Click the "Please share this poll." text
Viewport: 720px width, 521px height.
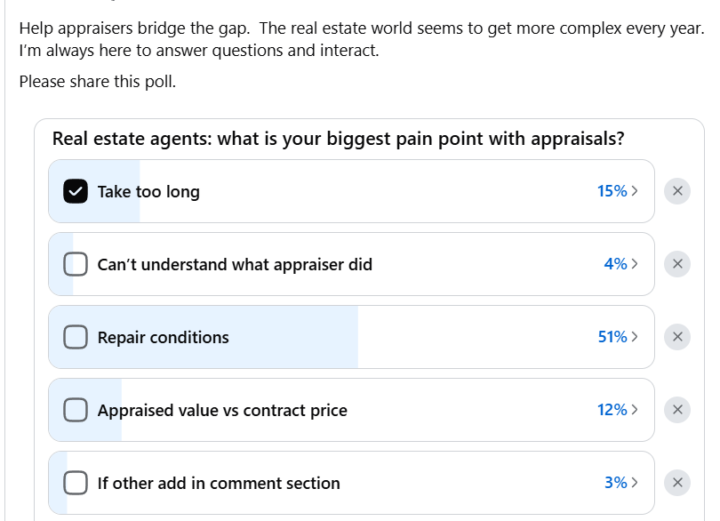[x=97, y=81]
